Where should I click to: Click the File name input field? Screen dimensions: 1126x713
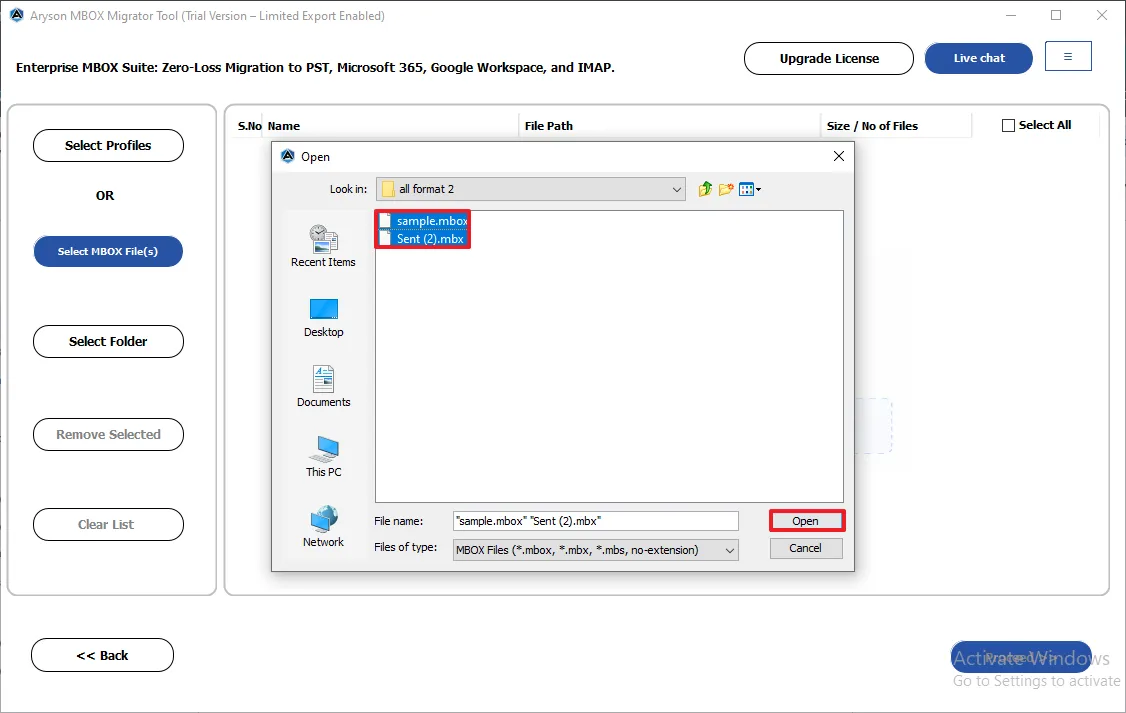[x=595, y=521]
